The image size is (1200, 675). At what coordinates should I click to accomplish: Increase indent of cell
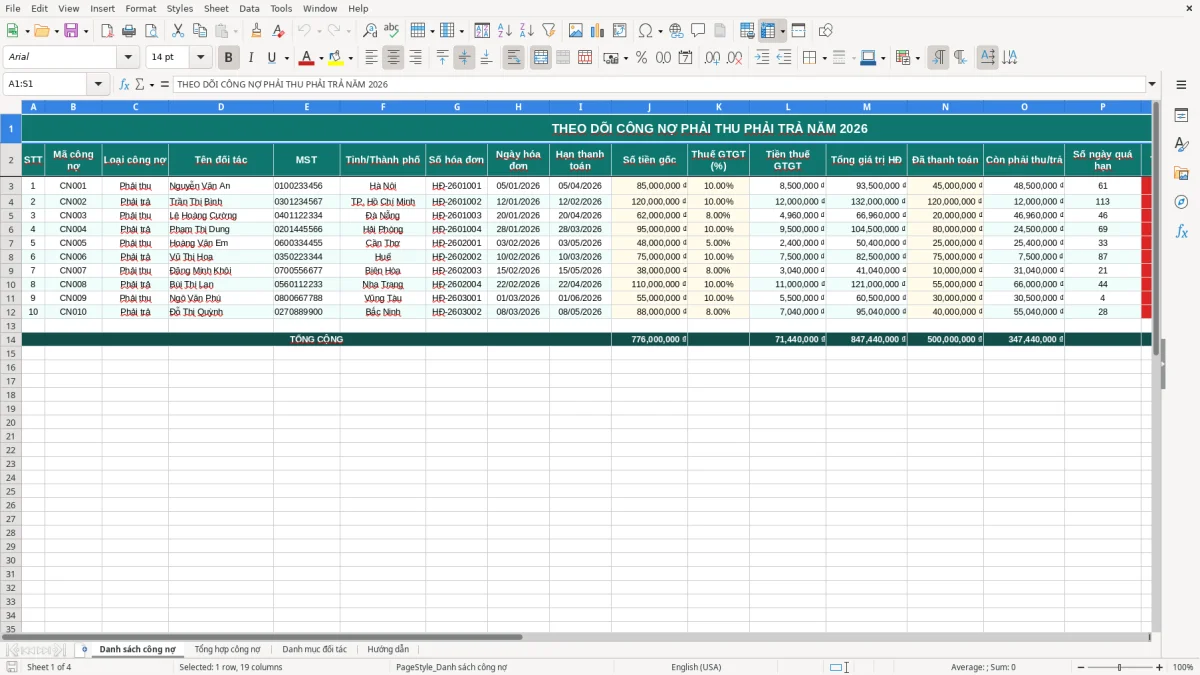[x=762, y=58]
